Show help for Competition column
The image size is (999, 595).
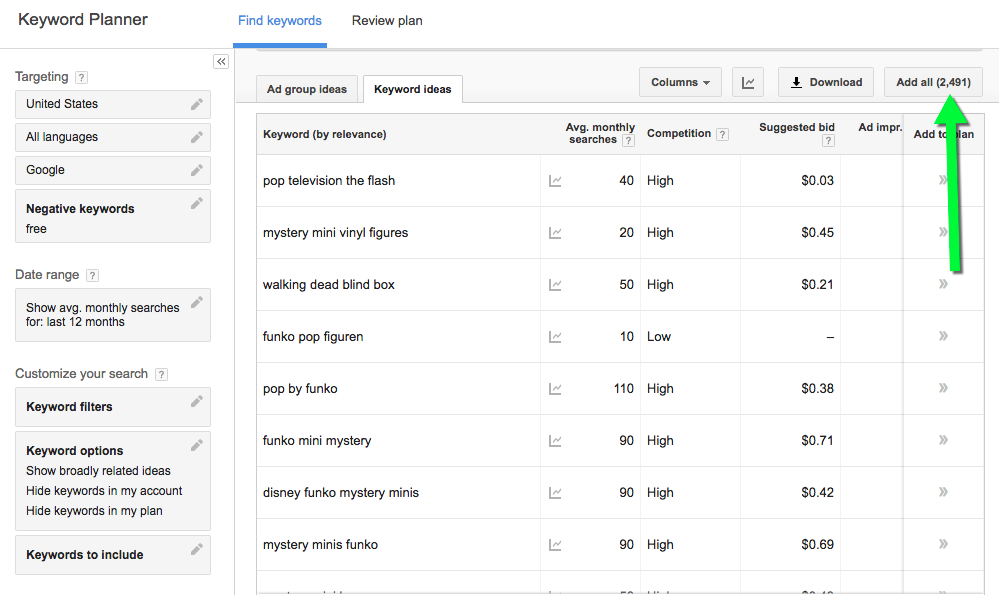tap(722, 134)
